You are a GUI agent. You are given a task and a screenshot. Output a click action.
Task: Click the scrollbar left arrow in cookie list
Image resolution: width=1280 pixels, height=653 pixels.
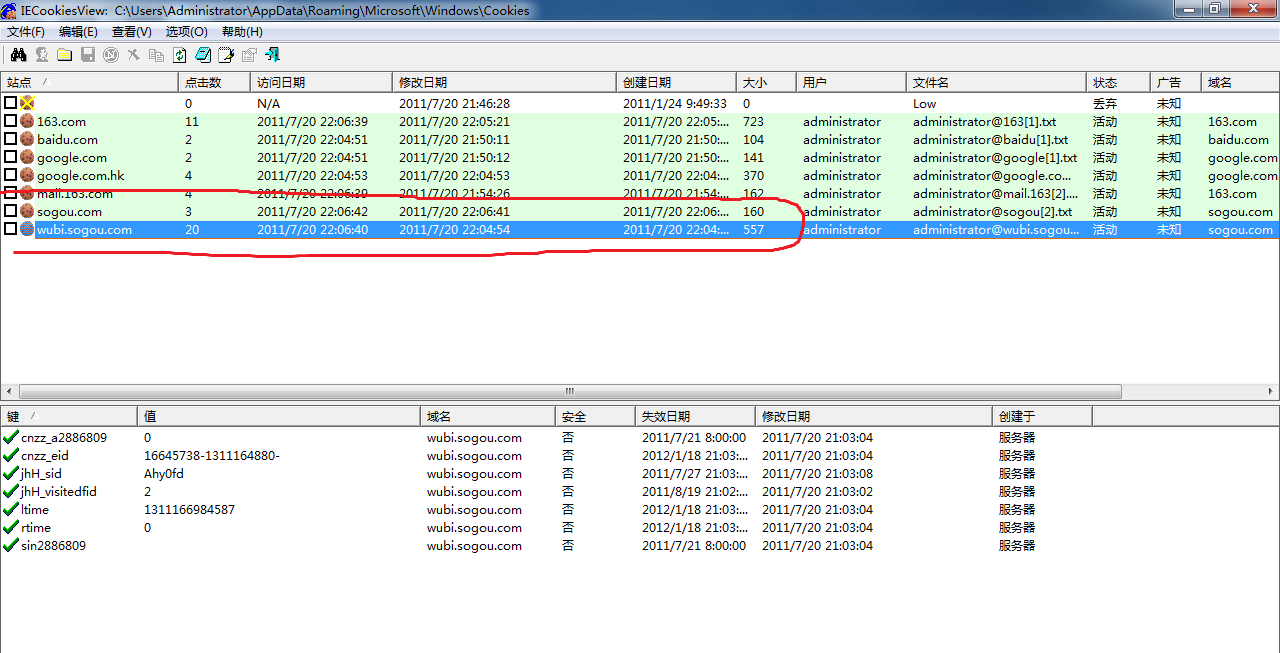pyautogui.click(x=8, y=392)
